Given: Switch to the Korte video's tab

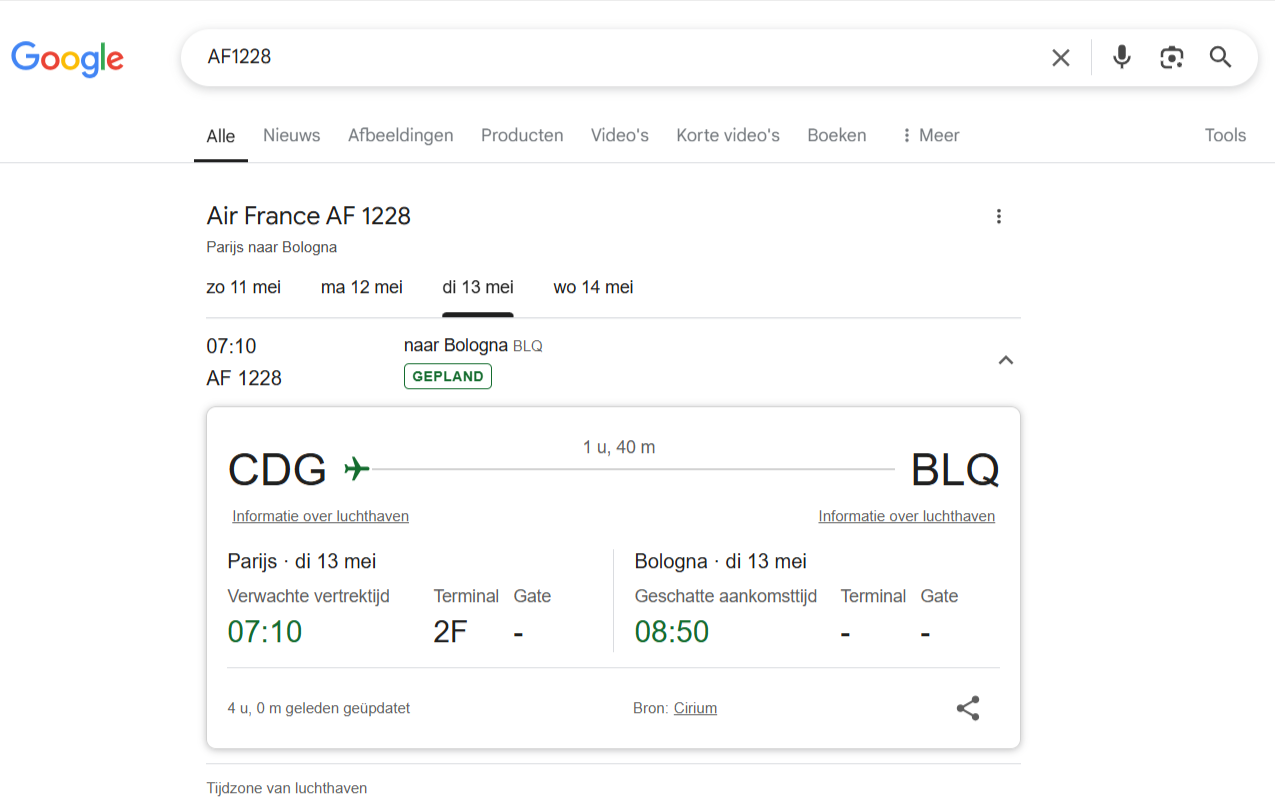Looking at the screenshot, I should click(728, 135).
